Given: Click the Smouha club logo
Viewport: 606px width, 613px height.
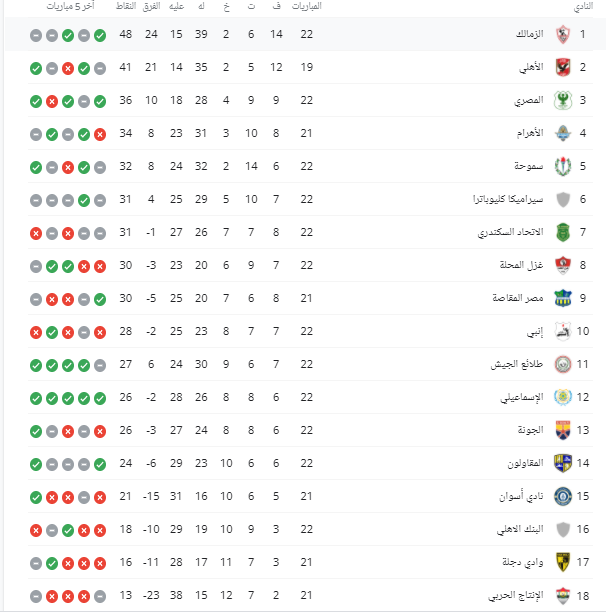Looking at the screenshot, I should [563, 167].
